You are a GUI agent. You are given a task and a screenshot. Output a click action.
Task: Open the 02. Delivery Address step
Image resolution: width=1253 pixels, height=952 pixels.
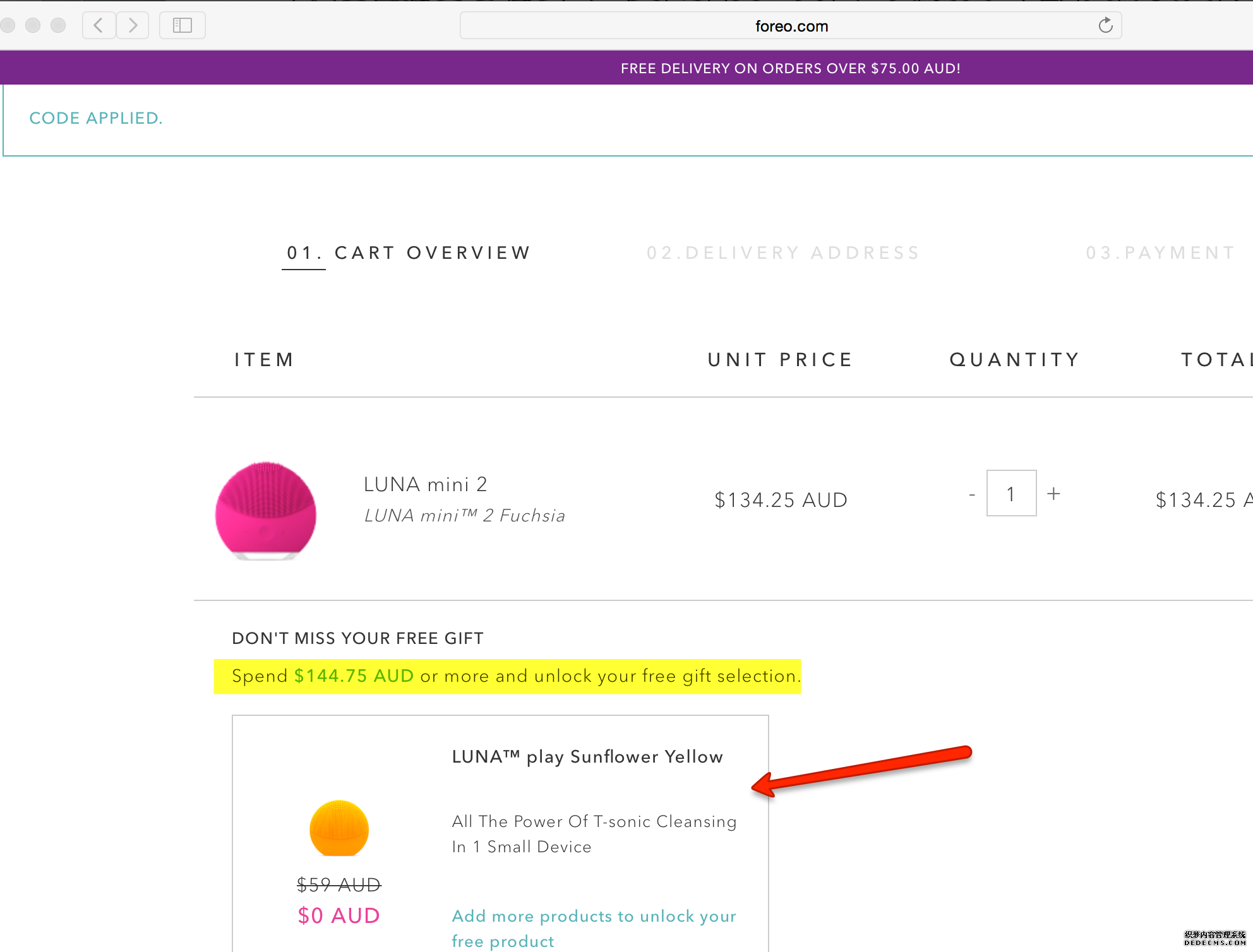tap(783, 253)
